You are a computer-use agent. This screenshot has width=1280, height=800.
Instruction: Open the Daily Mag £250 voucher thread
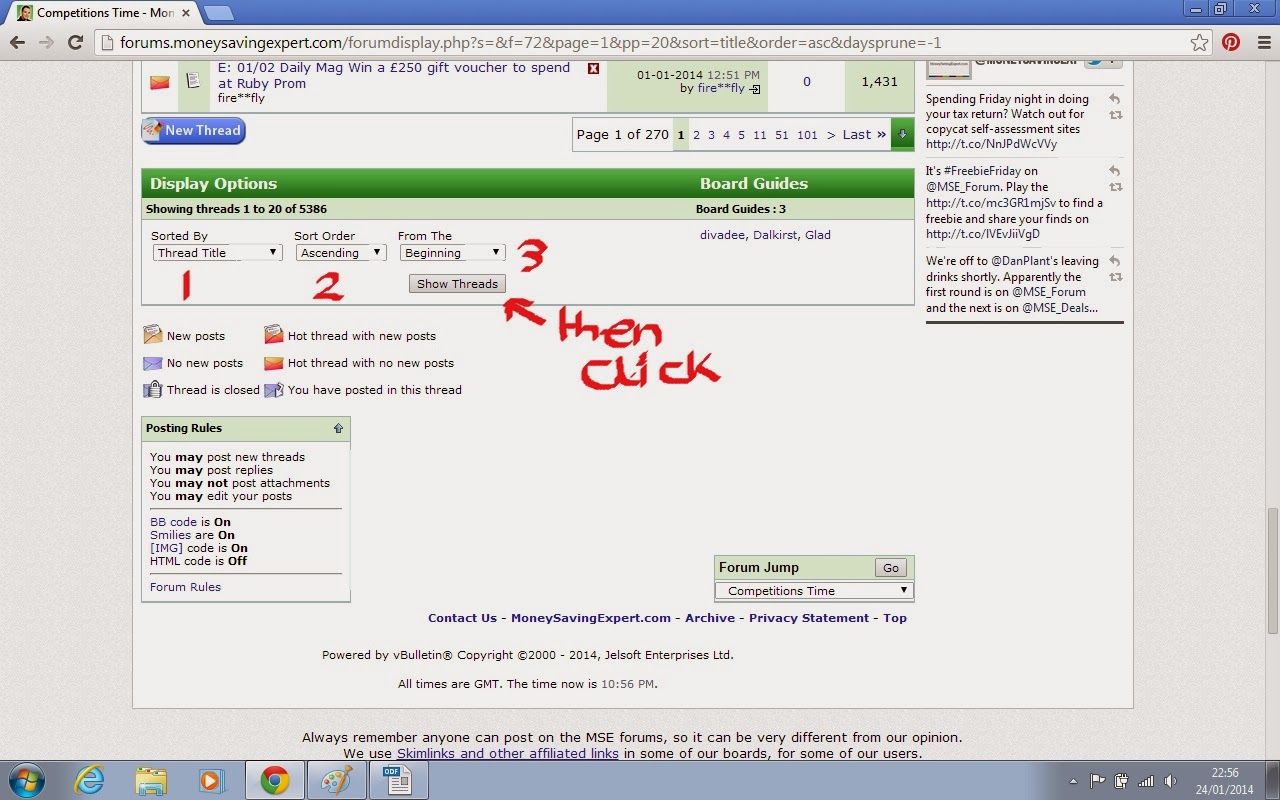pos(394,76)
